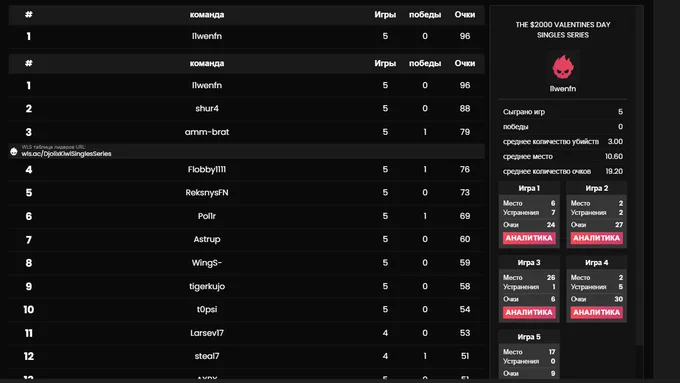
Task: Click the Игра 3 card header
Action: [529, 263]
